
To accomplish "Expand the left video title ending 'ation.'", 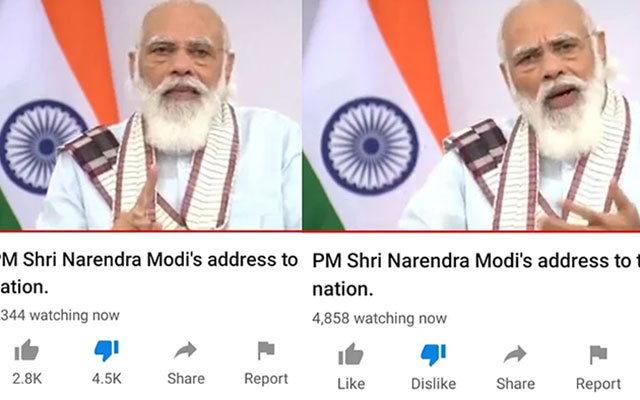I will pos(149,273).
